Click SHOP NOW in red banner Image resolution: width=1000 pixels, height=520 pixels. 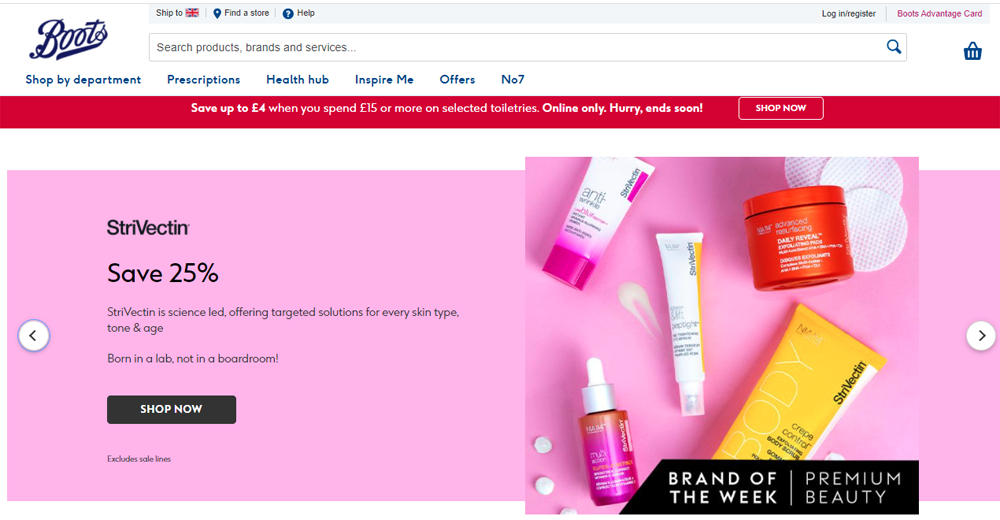point(781,108)
